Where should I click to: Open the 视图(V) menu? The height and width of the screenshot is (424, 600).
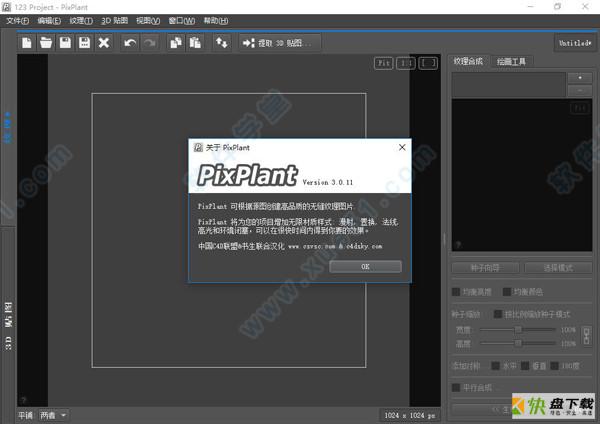pyautogui.click(x=148, y=21)
